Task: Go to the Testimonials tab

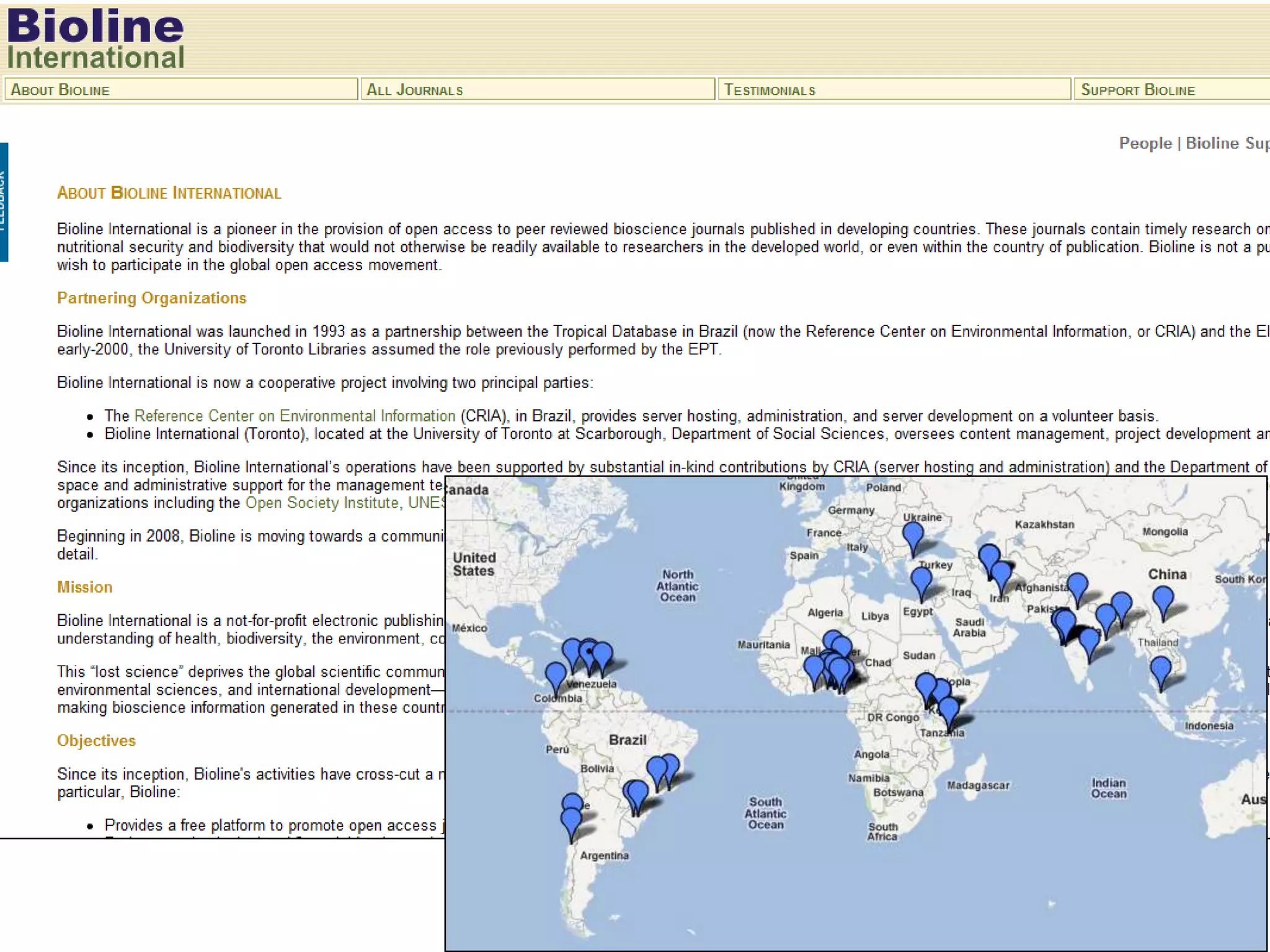Action: tap(770, 90)
